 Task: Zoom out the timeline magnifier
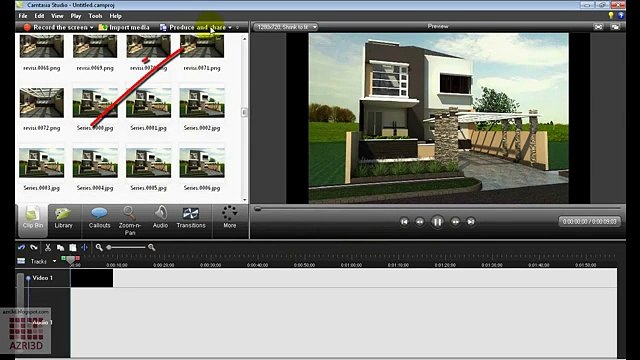pos(99,247)
